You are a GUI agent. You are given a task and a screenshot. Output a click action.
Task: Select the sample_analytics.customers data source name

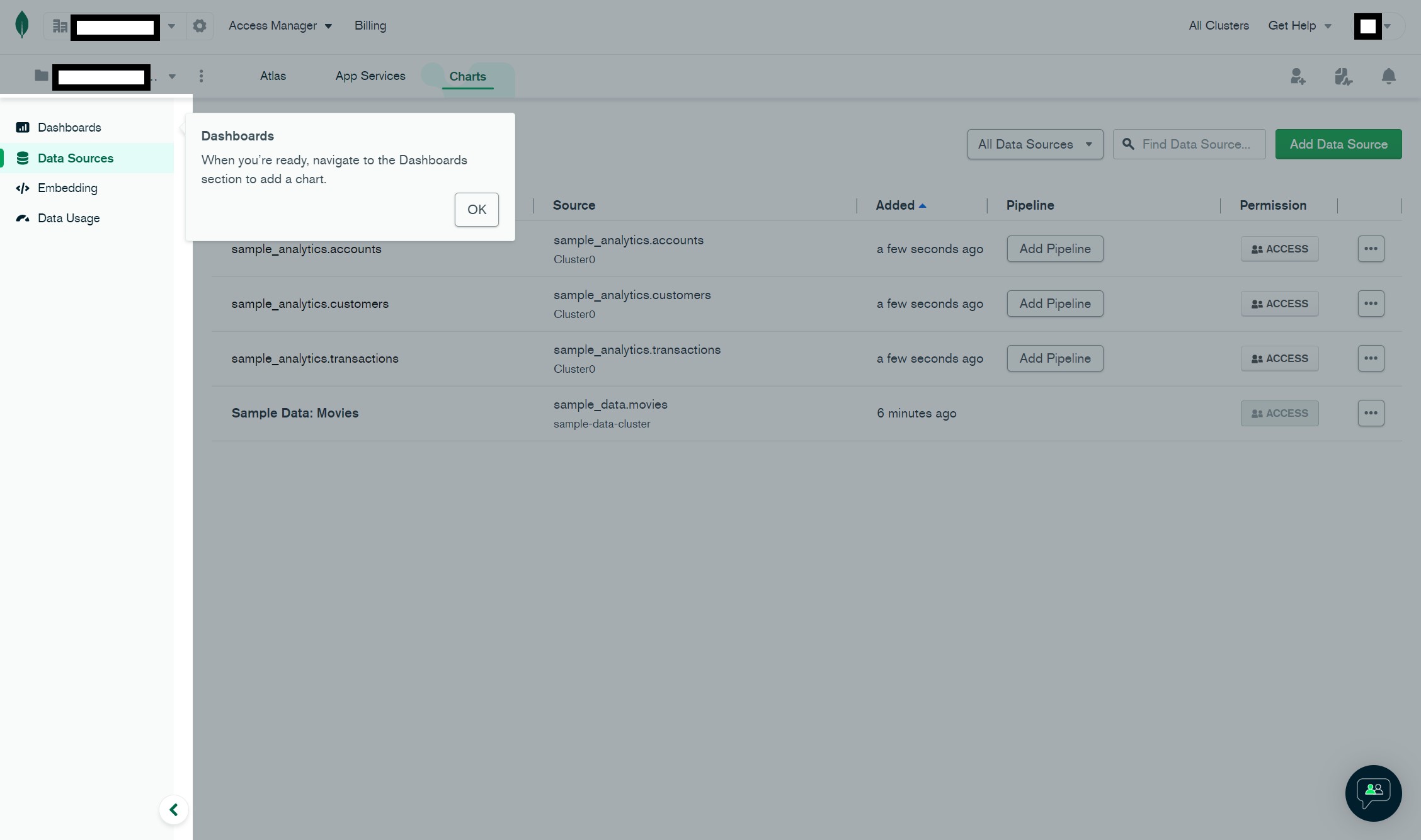(x=310, y=304)
